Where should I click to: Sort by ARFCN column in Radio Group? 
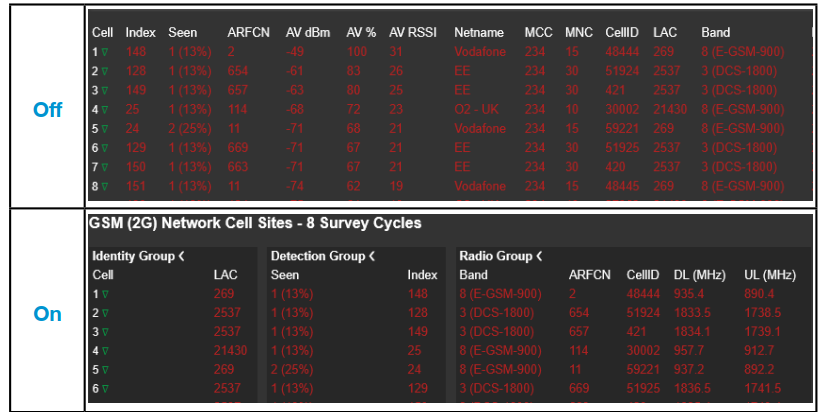[x=590, y=275]
